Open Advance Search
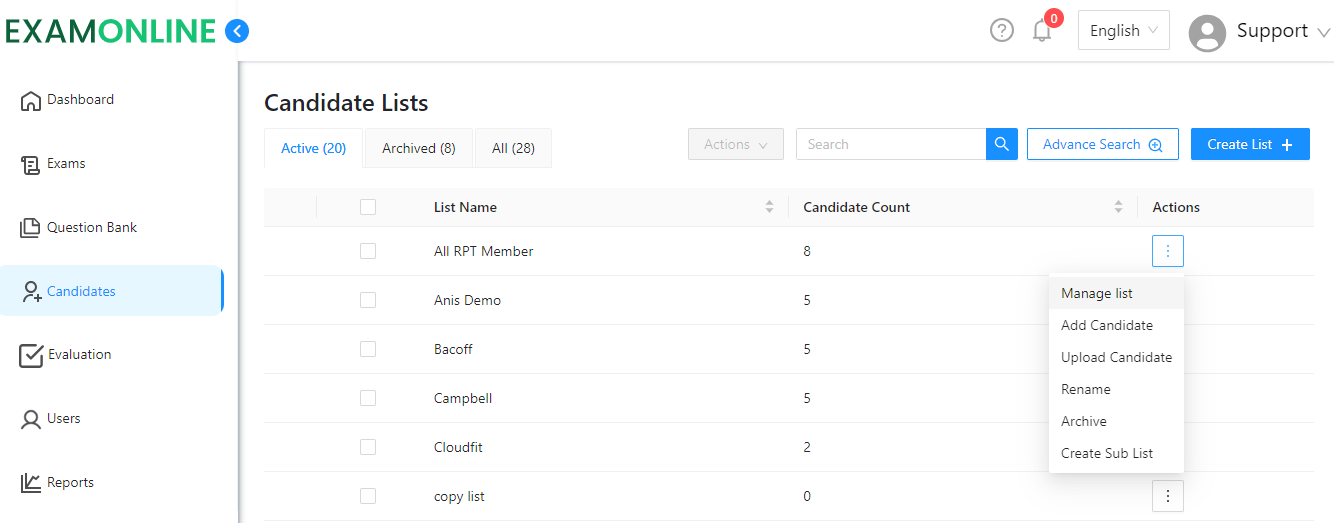Screen dimensions: 1334x523 pos(1102,144)
